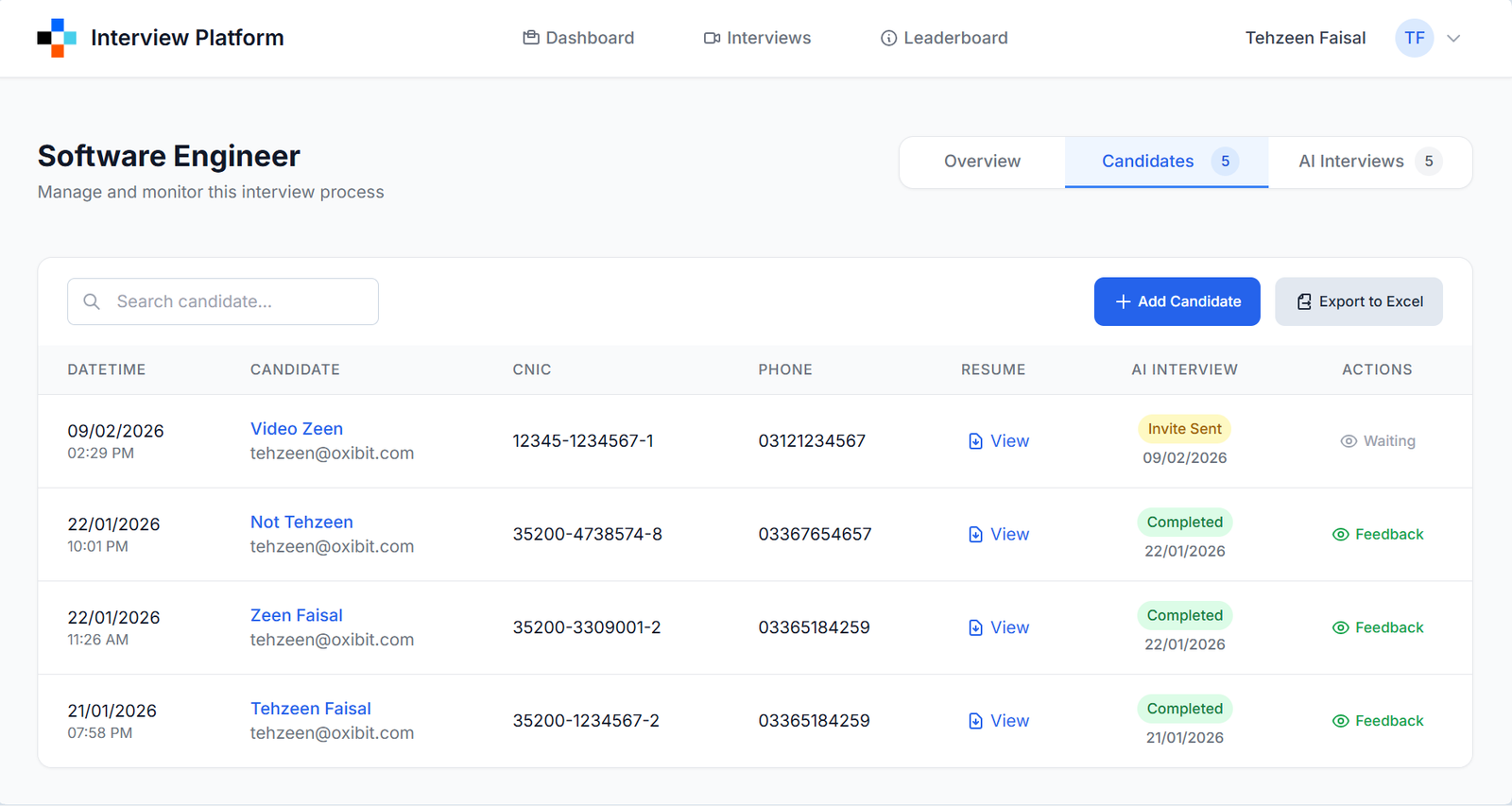Open Zeen Faisal's candidate profile link
Viewport: 1512px width, 806px height.
tap(296, 615)
